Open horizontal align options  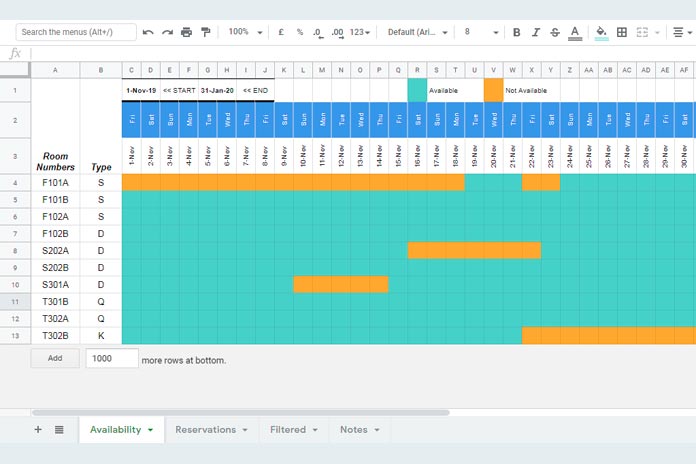coord(678,32)
